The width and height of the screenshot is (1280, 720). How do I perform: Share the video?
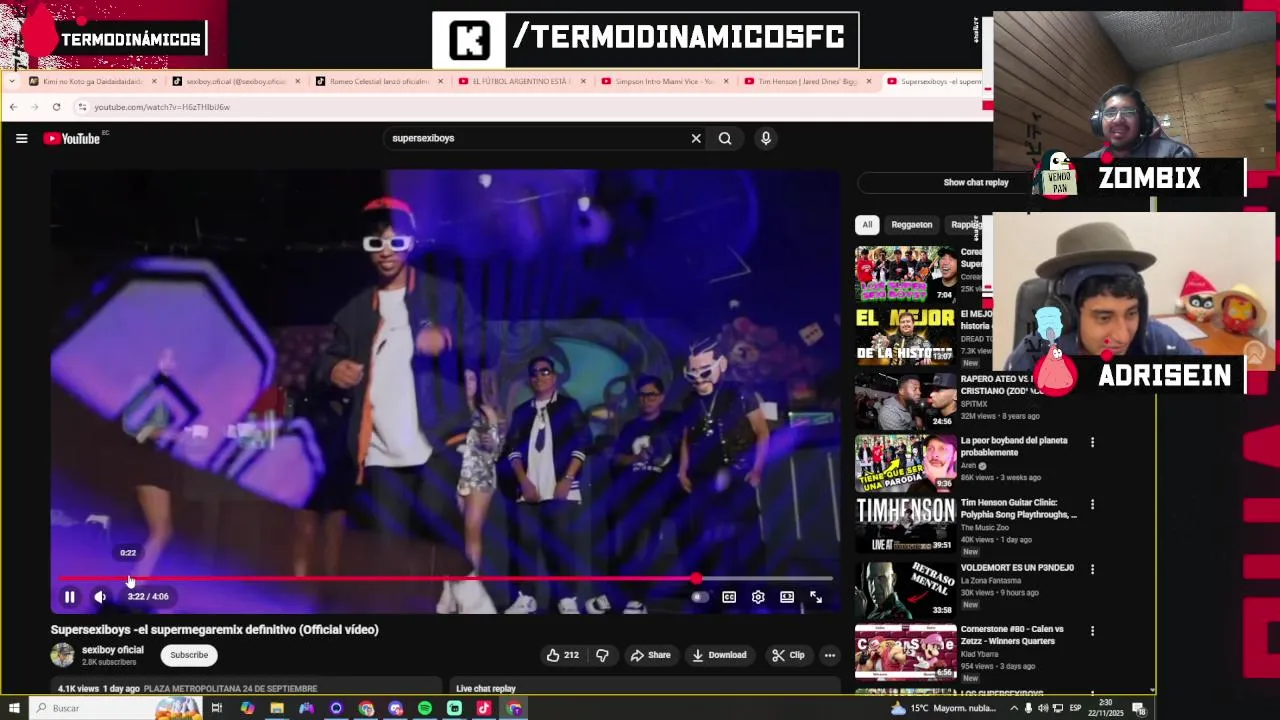tap(650, 655)
